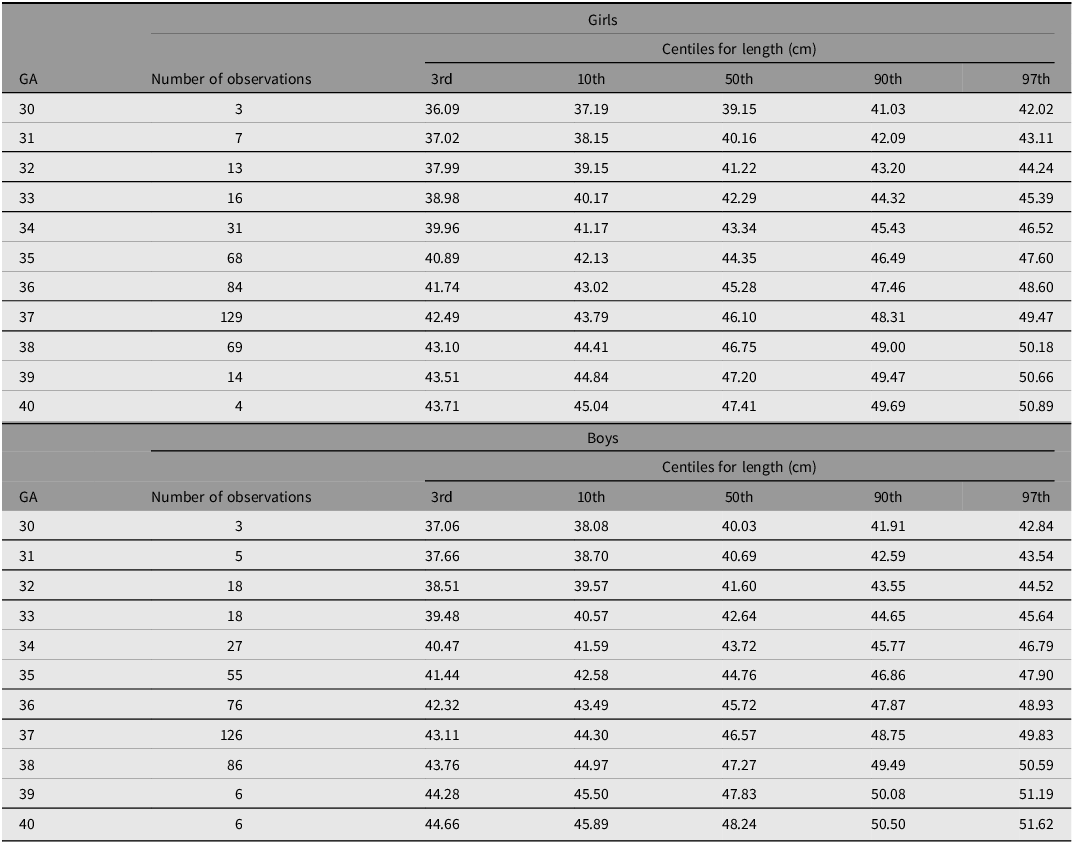Screen dimensions: 1073x843
Task: Select Centiles for length header under Girls
Action: (x=738, y=49)
